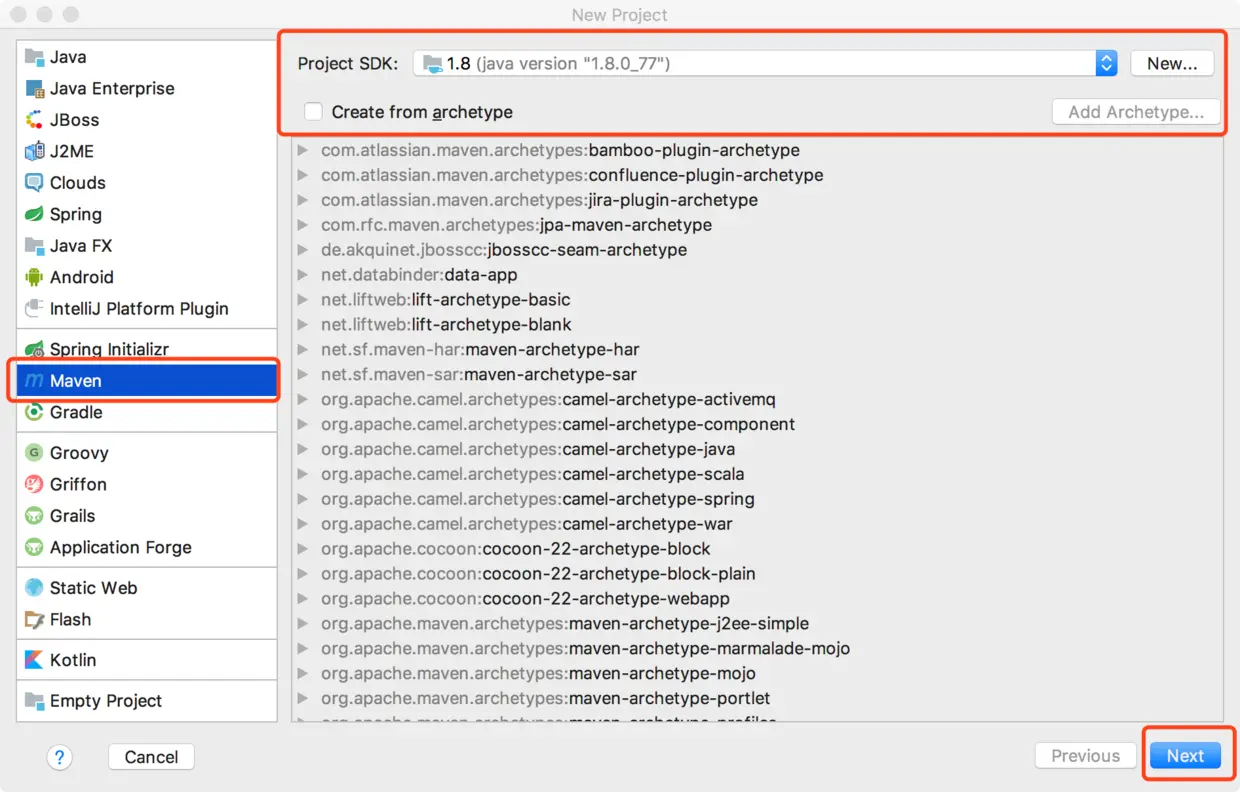Screen dimensions: 1240x792
Task: Select the Empty Project icon
Action: pyautogui.click(x=34, y=701)
